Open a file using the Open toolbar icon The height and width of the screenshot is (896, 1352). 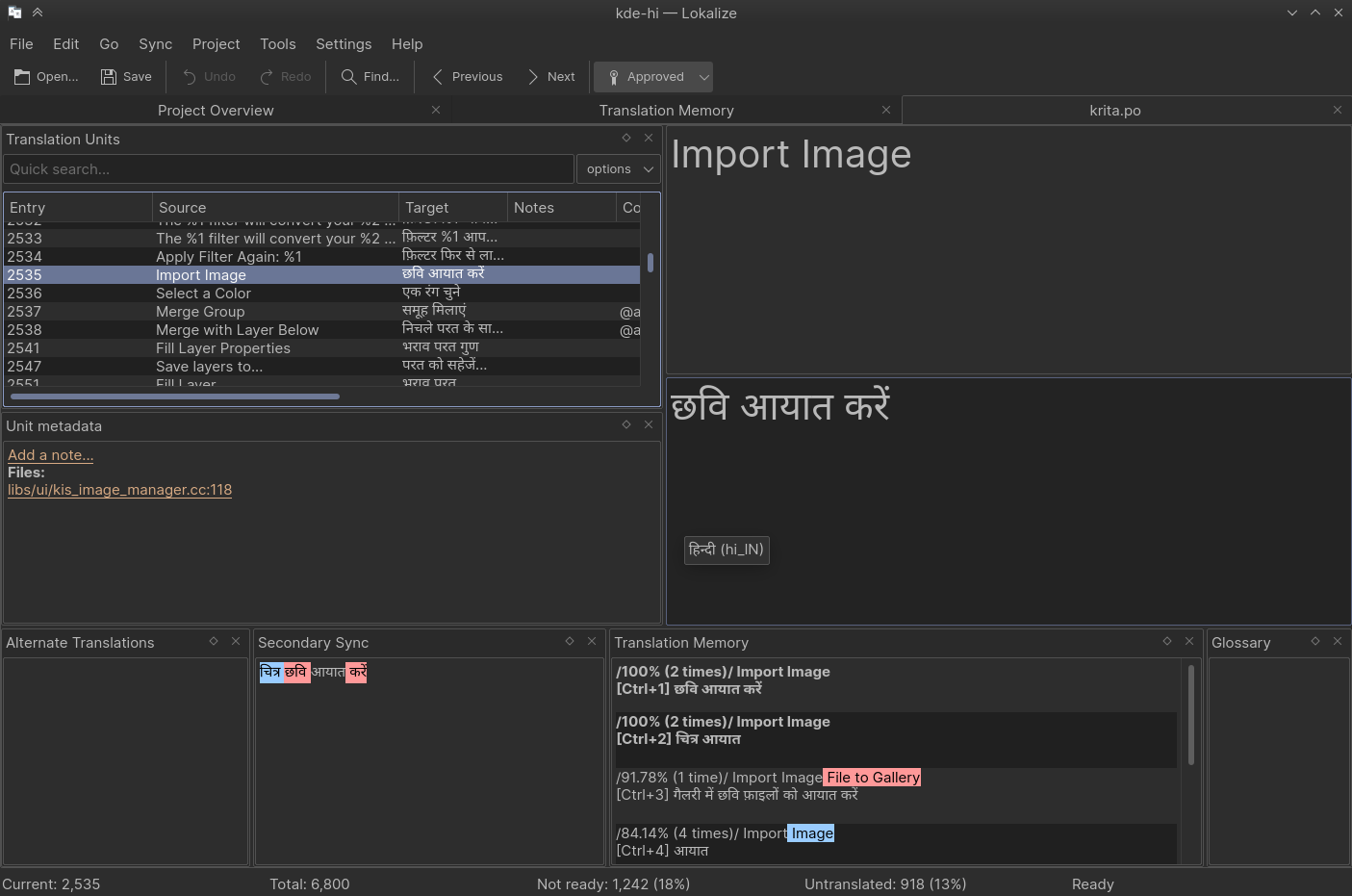point(21,76)
